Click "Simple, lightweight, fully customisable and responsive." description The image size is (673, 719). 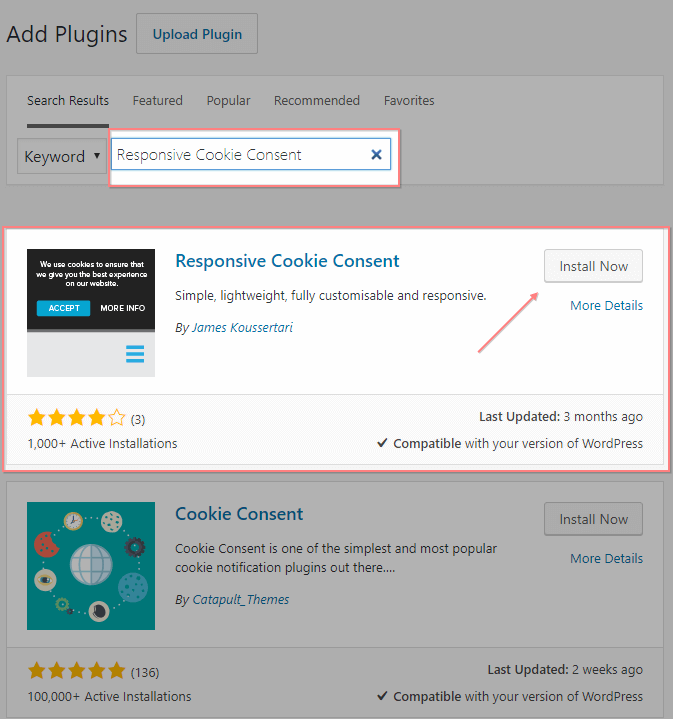(x=331, y=296)
